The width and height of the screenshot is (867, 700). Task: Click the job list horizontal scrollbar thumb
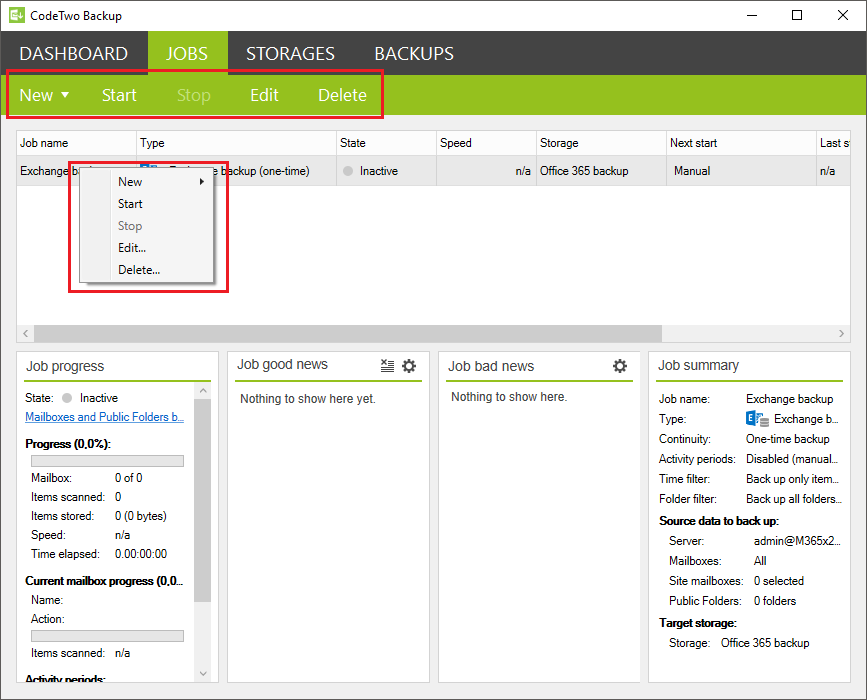point(348,333)
